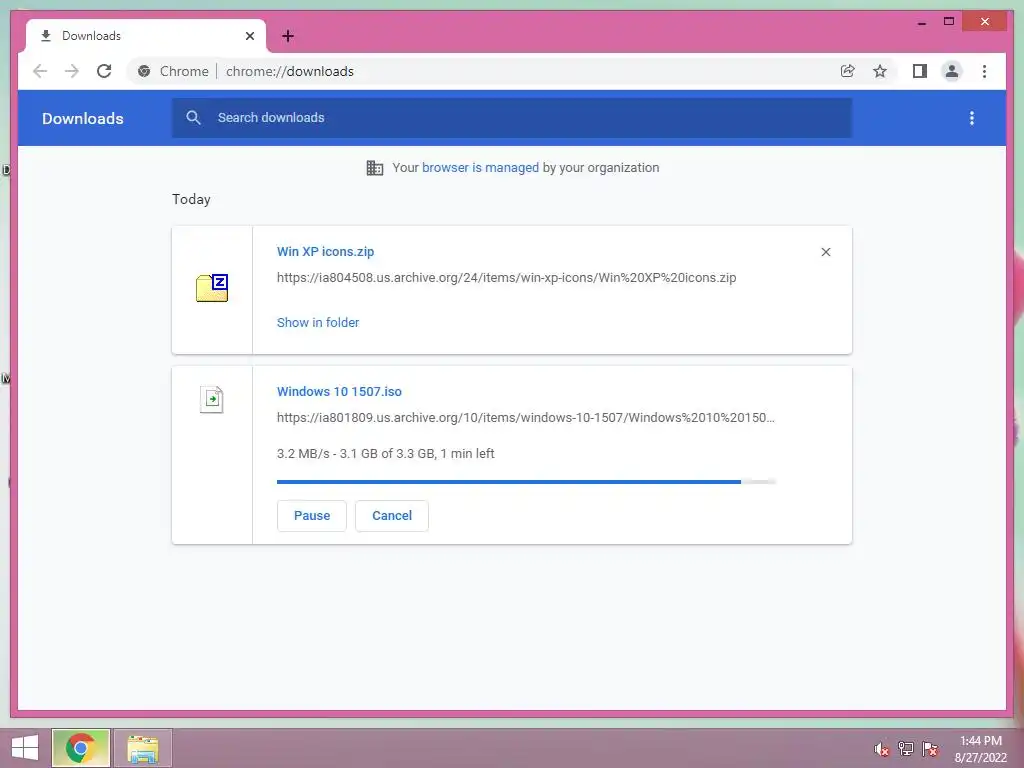Close the Downloads tab
Image resolution: width=1024 pixels, height=768 pixels.
(249, 36)
